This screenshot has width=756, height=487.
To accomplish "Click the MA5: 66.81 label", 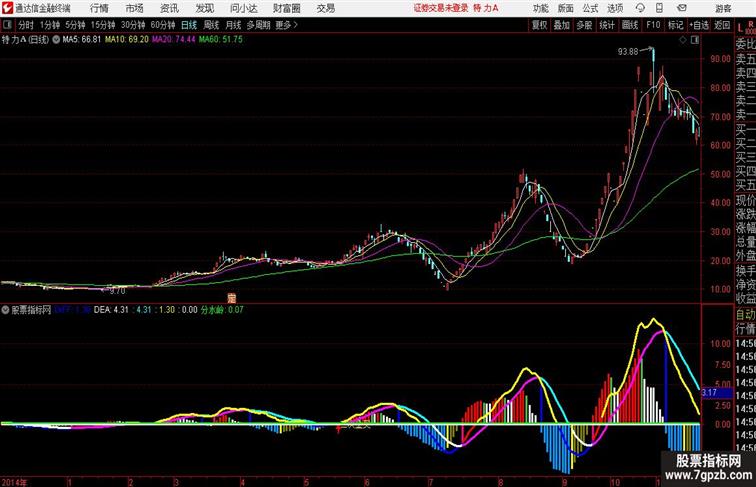I will click(81, 40).
